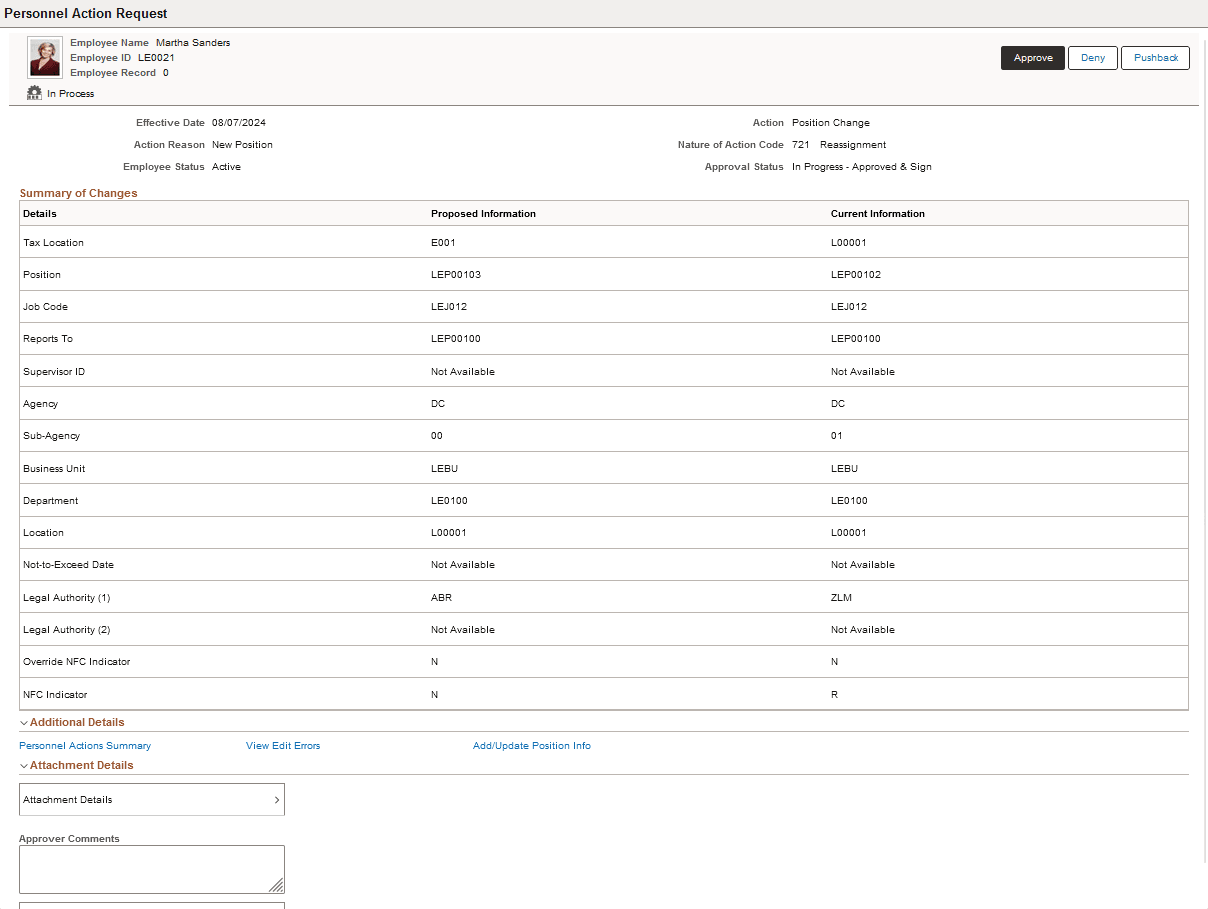
Task: Deny the personnel action request
Action: pos(1093,58)
